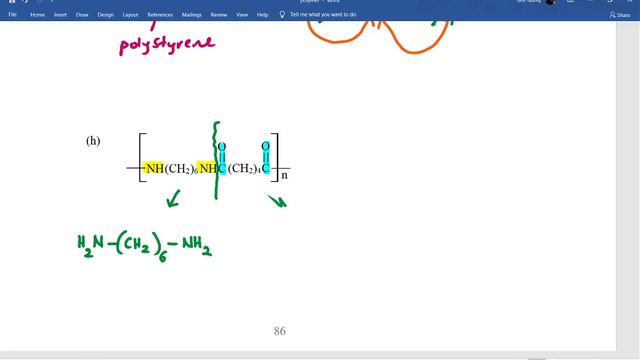Switch to the Home ribbon tab
This screenshot has height=360, width=640.
37,15
